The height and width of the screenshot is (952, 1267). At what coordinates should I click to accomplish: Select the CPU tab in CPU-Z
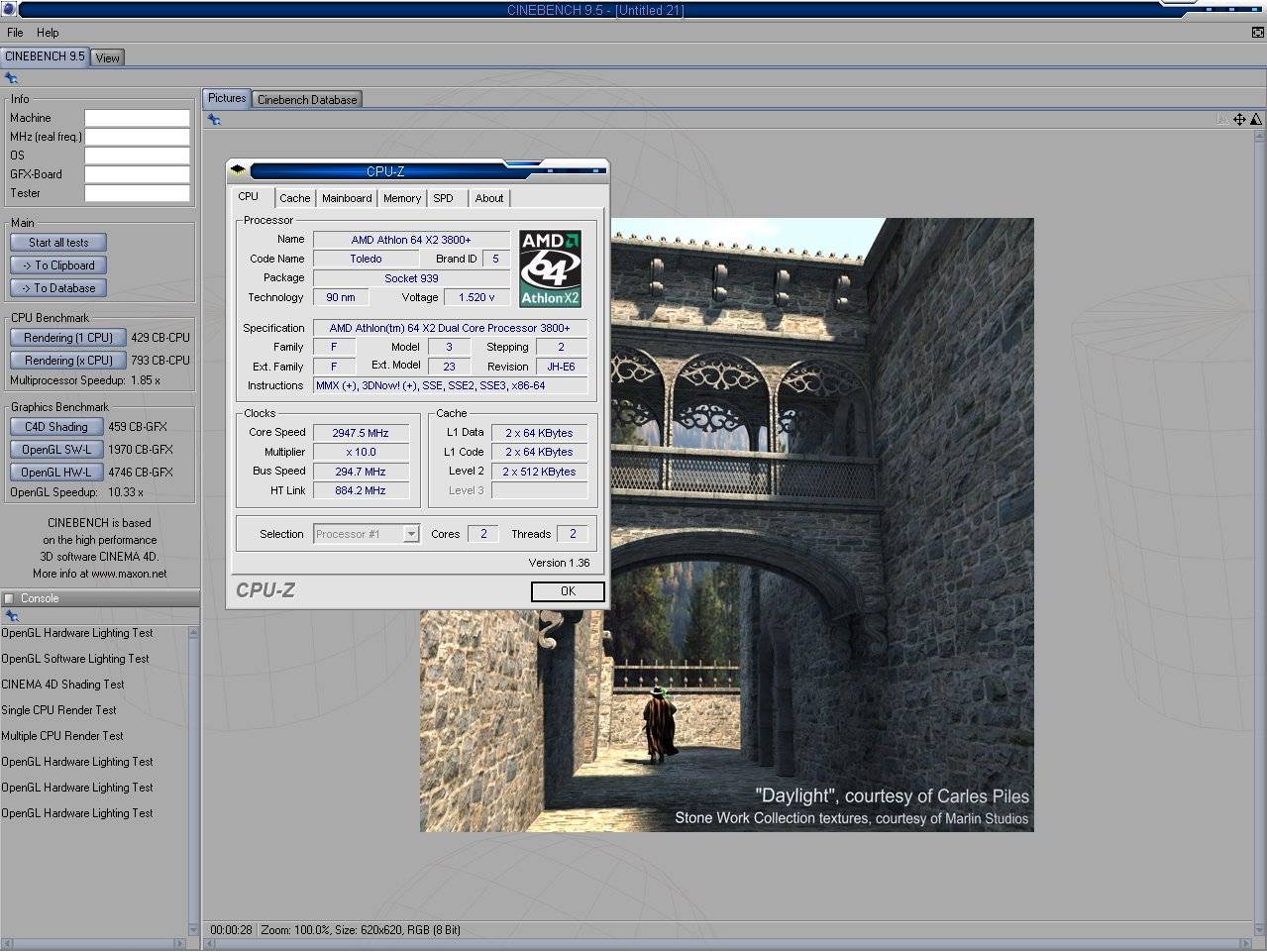click(249, 196)
